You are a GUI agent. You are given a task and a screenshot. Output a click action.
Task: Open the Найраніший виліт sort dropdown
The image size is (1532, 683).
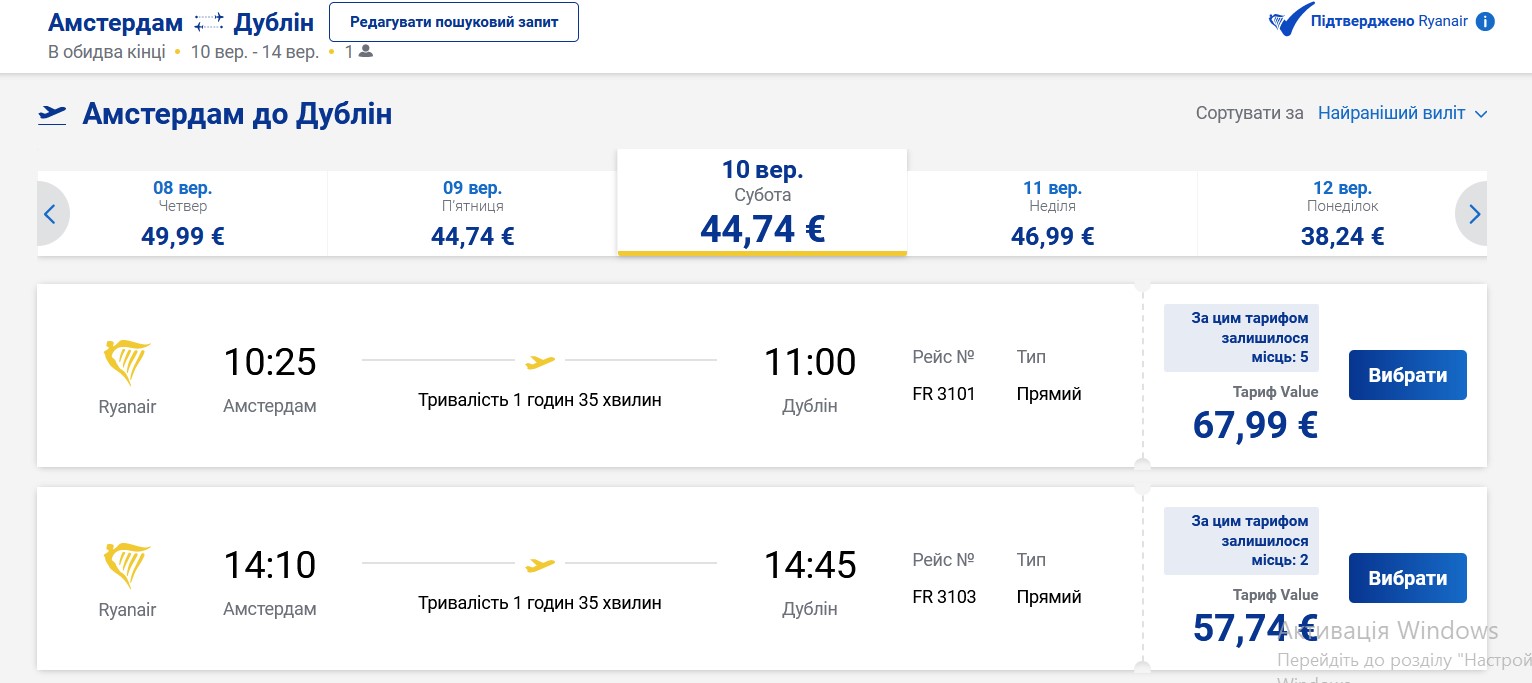coord(1402,113)
